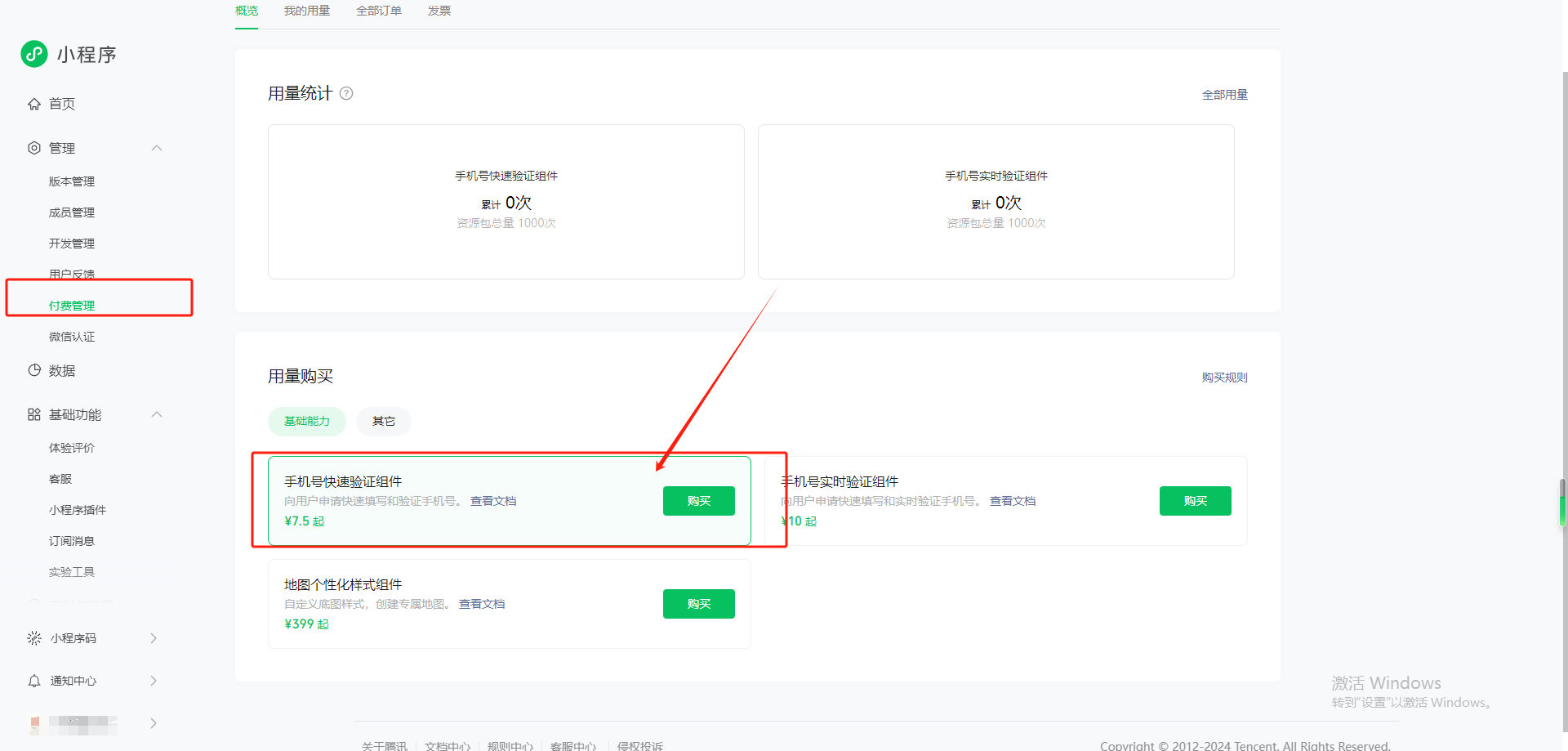1568x751 pixels.
Task: Click the 手机号快速验证组件 usage stat card
Action: [x=506, y=202]
